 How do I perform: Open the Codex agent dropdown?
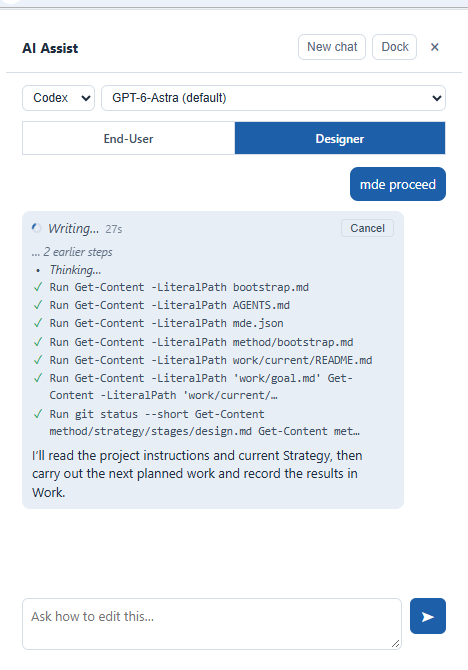click(x=59, y=98)
